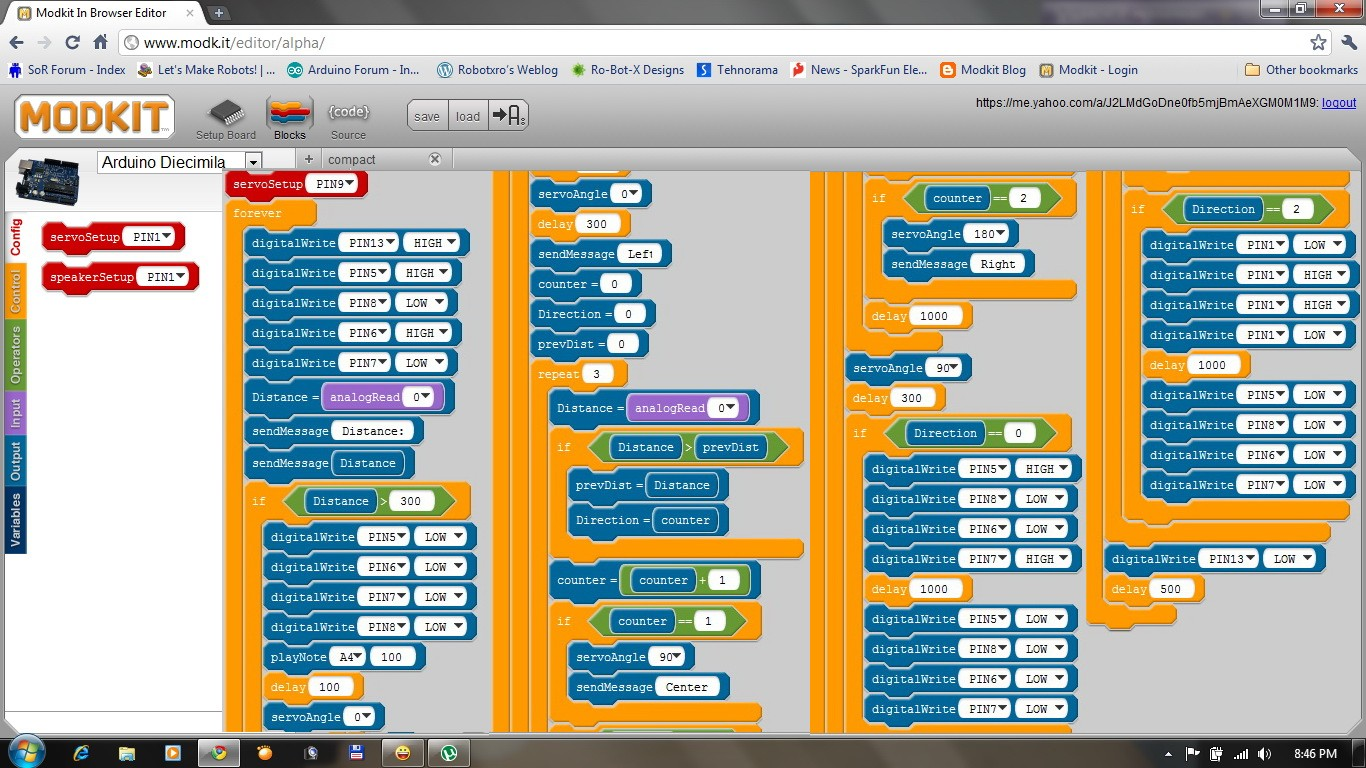Switch to Source code view

(348, 117)
